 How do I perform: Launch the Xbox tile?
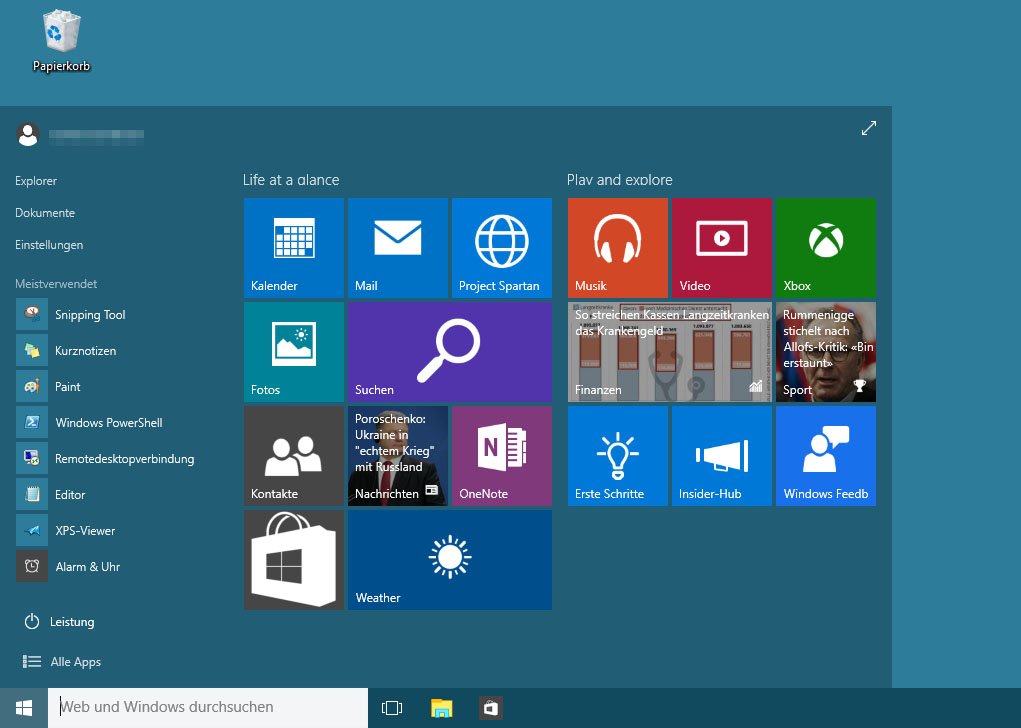pyautogui.click(x=826, y=248)
